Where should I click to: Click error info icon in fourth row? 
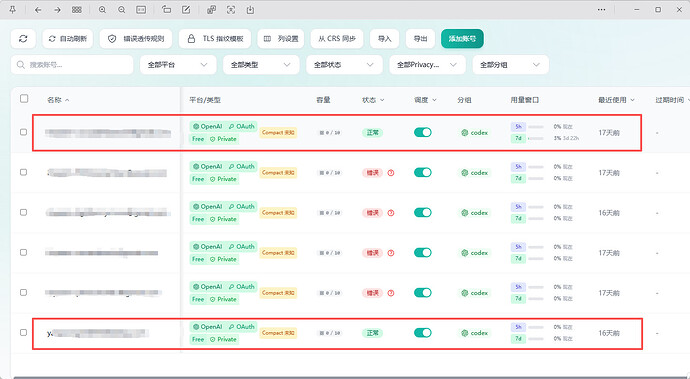pos(391,253)
